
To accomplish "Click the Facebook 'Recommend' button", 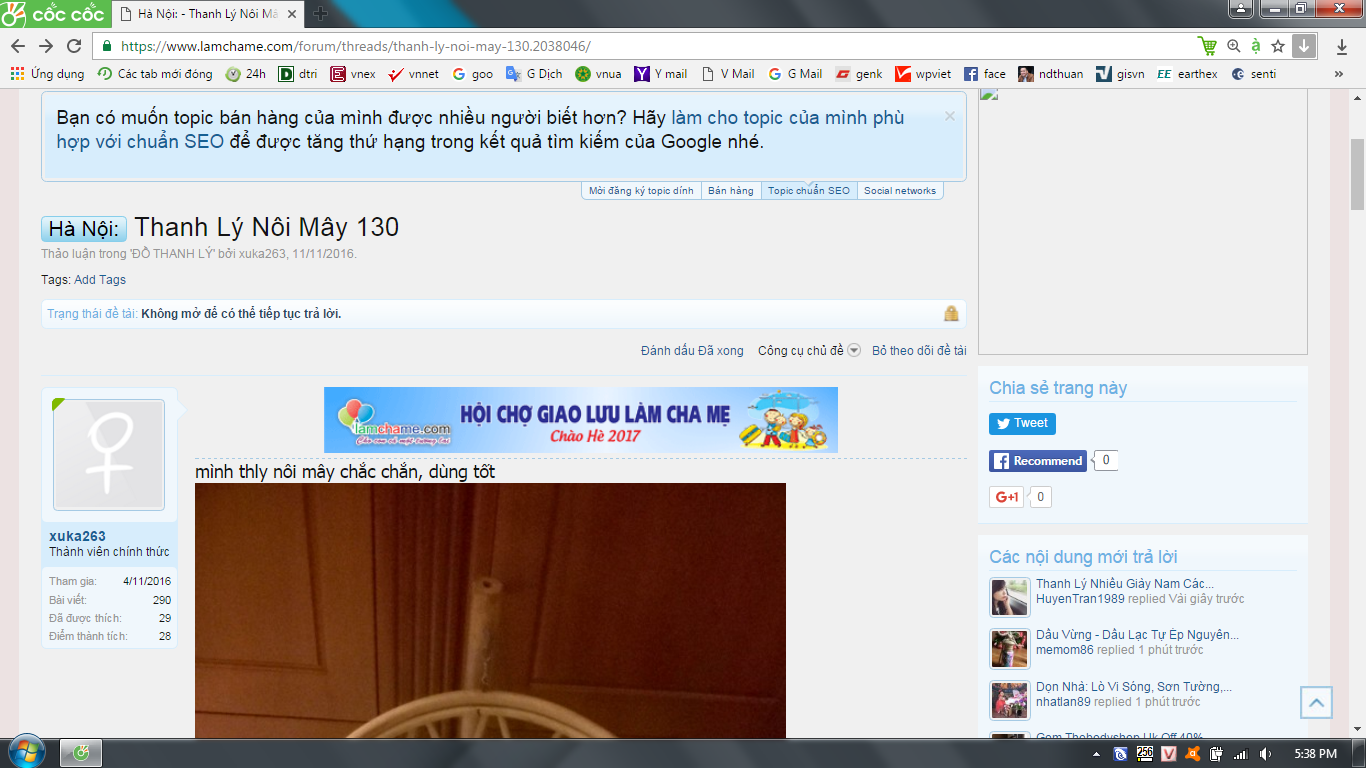I will pos(1040,461).
